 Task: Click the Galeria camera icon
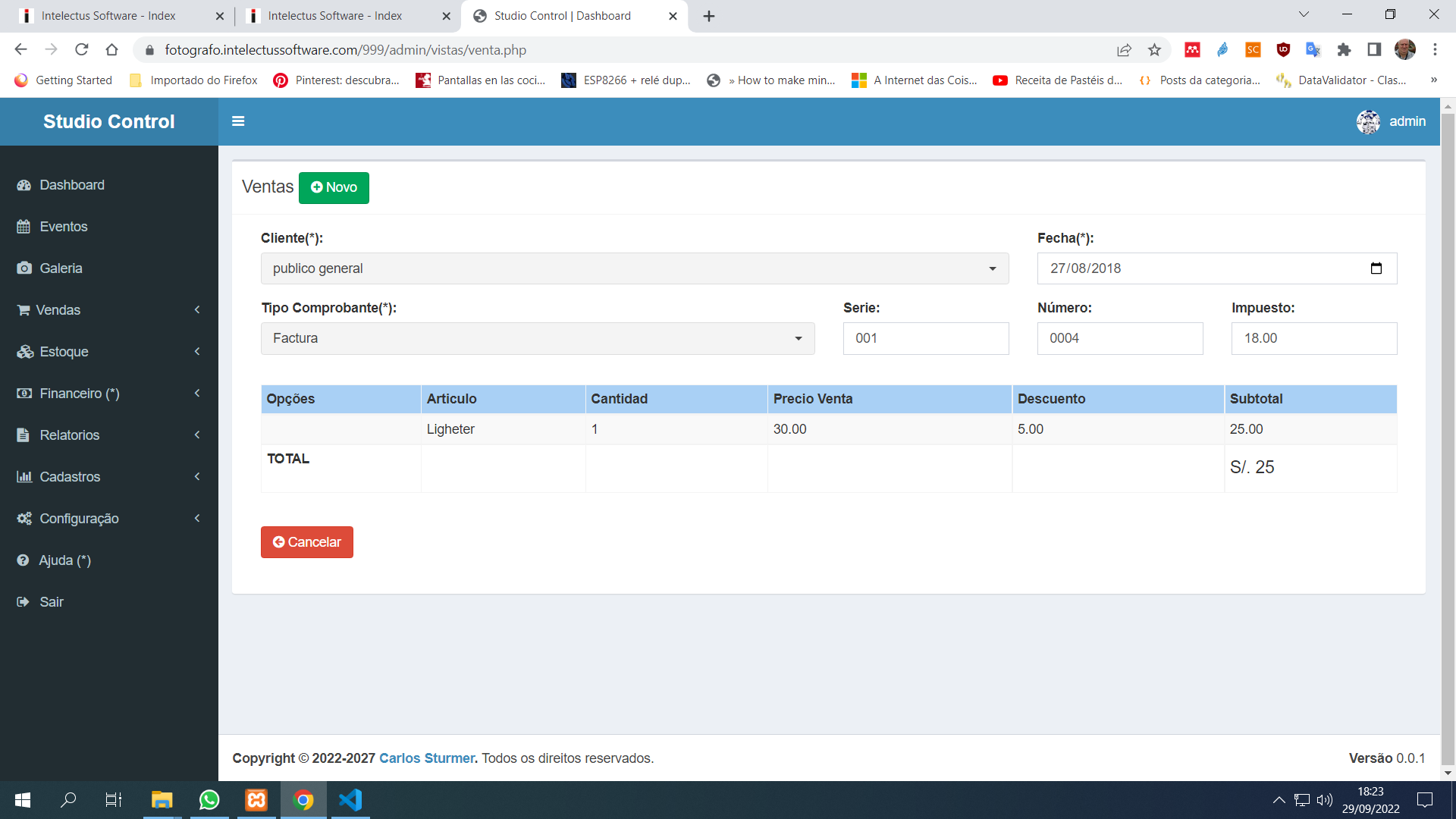pos(24,268)
